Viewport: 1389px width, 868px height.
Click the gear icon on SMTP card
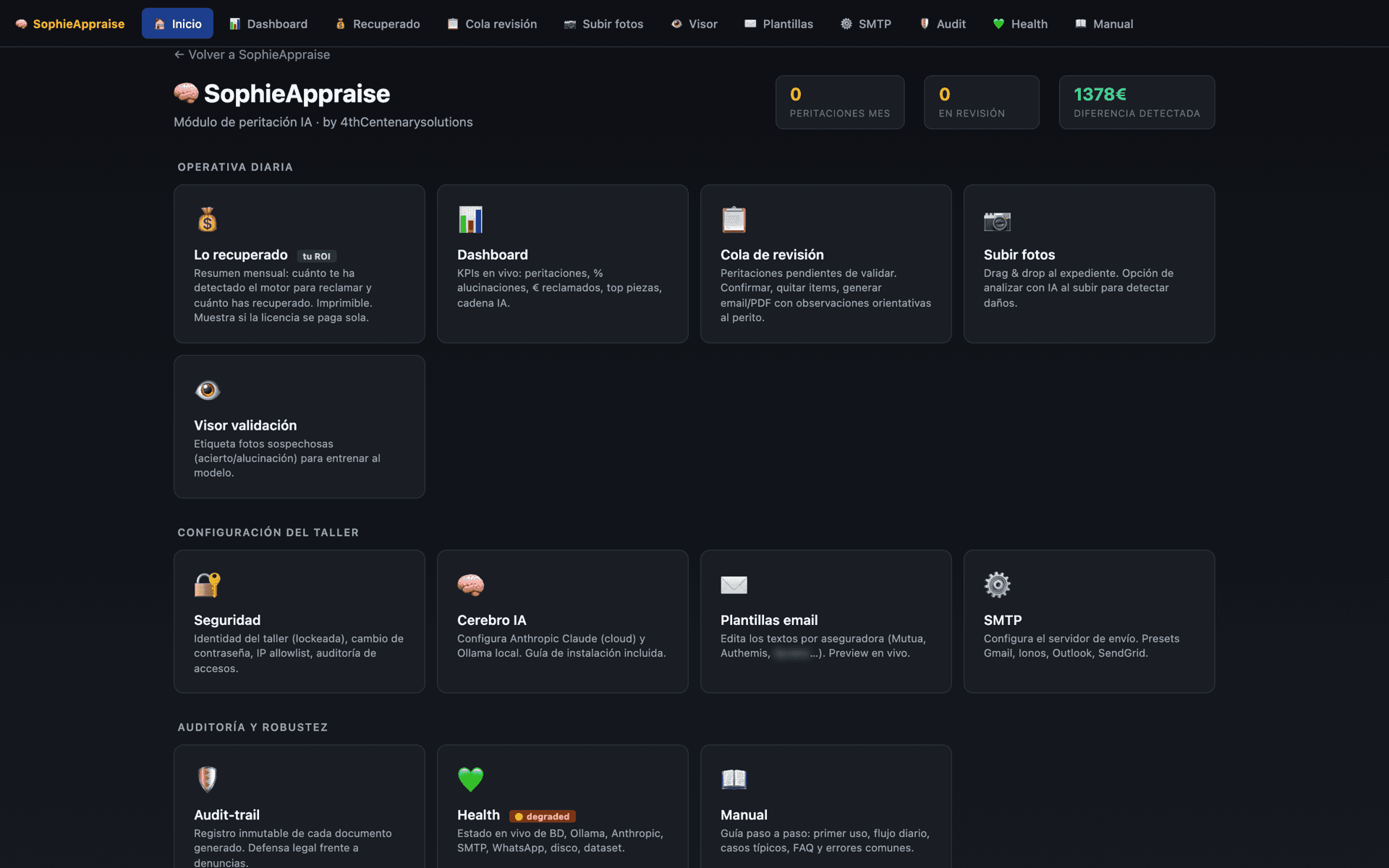point(998,584)
